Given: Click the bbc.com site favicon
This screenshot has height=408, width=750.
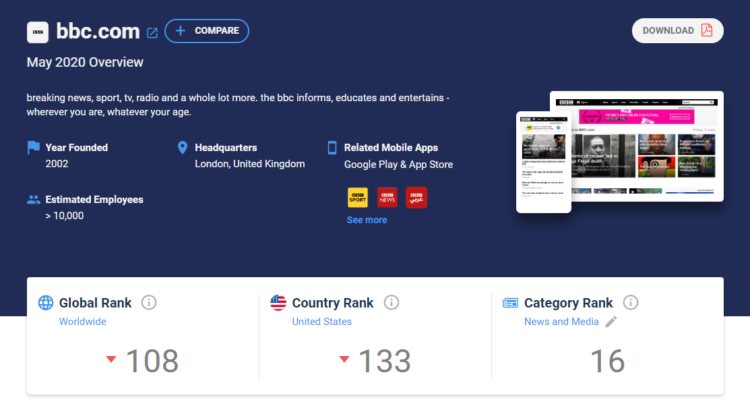Looking at the screenshot, I should pyautogui.click(x=37, y=32).
